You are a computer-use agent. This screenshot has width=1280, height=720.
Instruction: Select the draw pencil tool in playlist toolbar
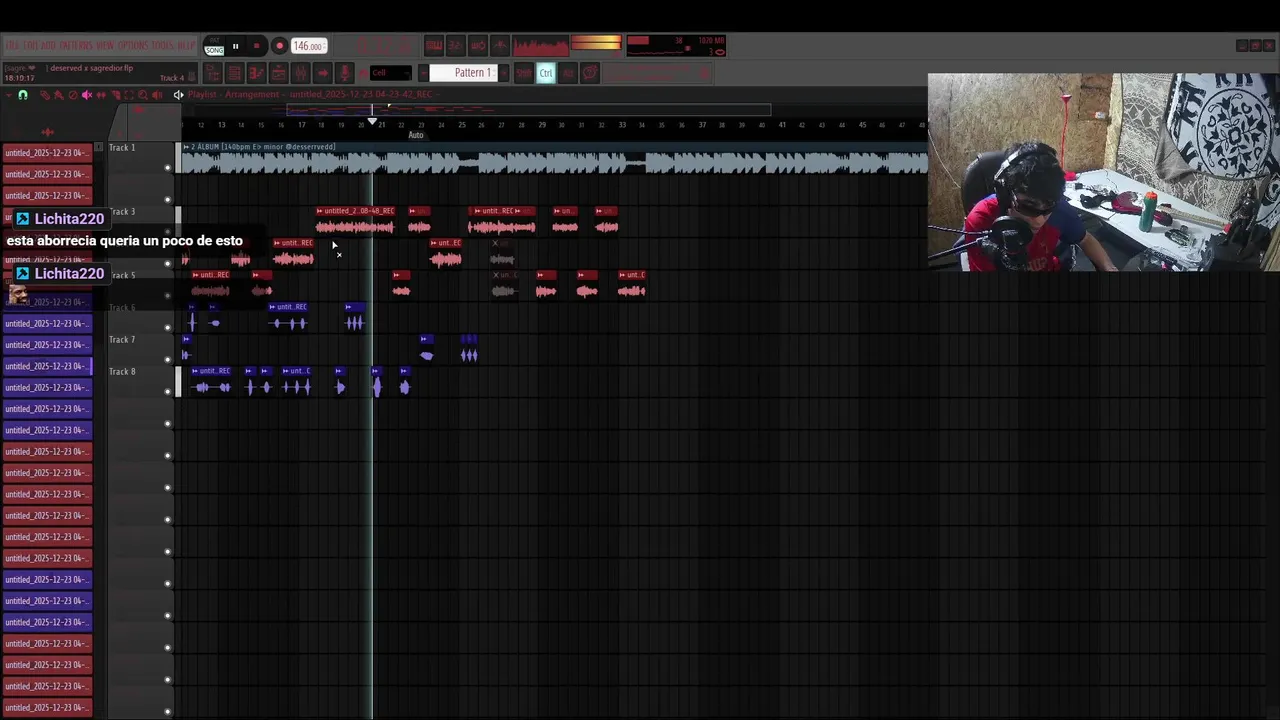point(45,95)
